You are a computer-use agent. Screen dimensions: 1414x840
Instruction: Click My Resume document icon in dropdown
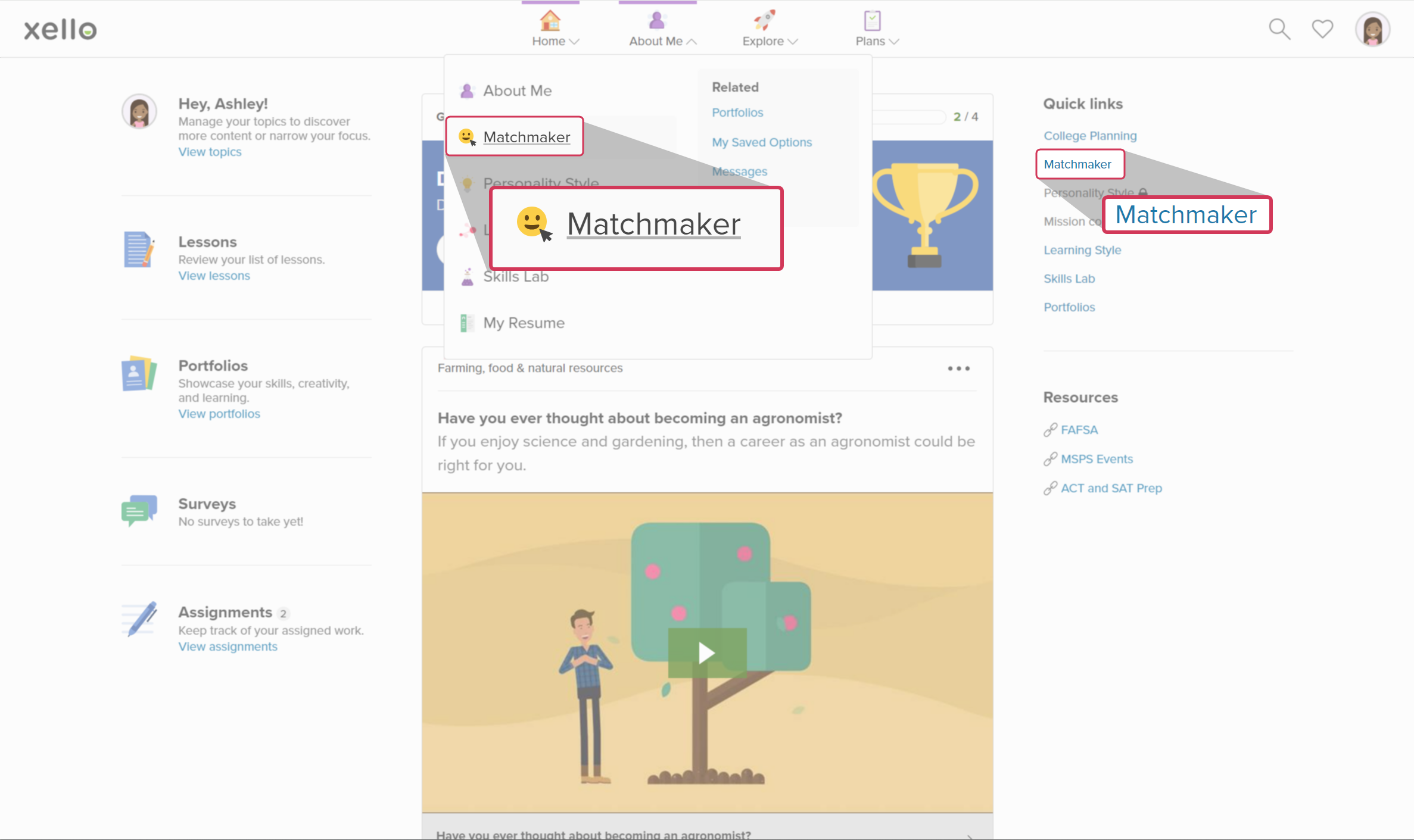coord(468,323)
